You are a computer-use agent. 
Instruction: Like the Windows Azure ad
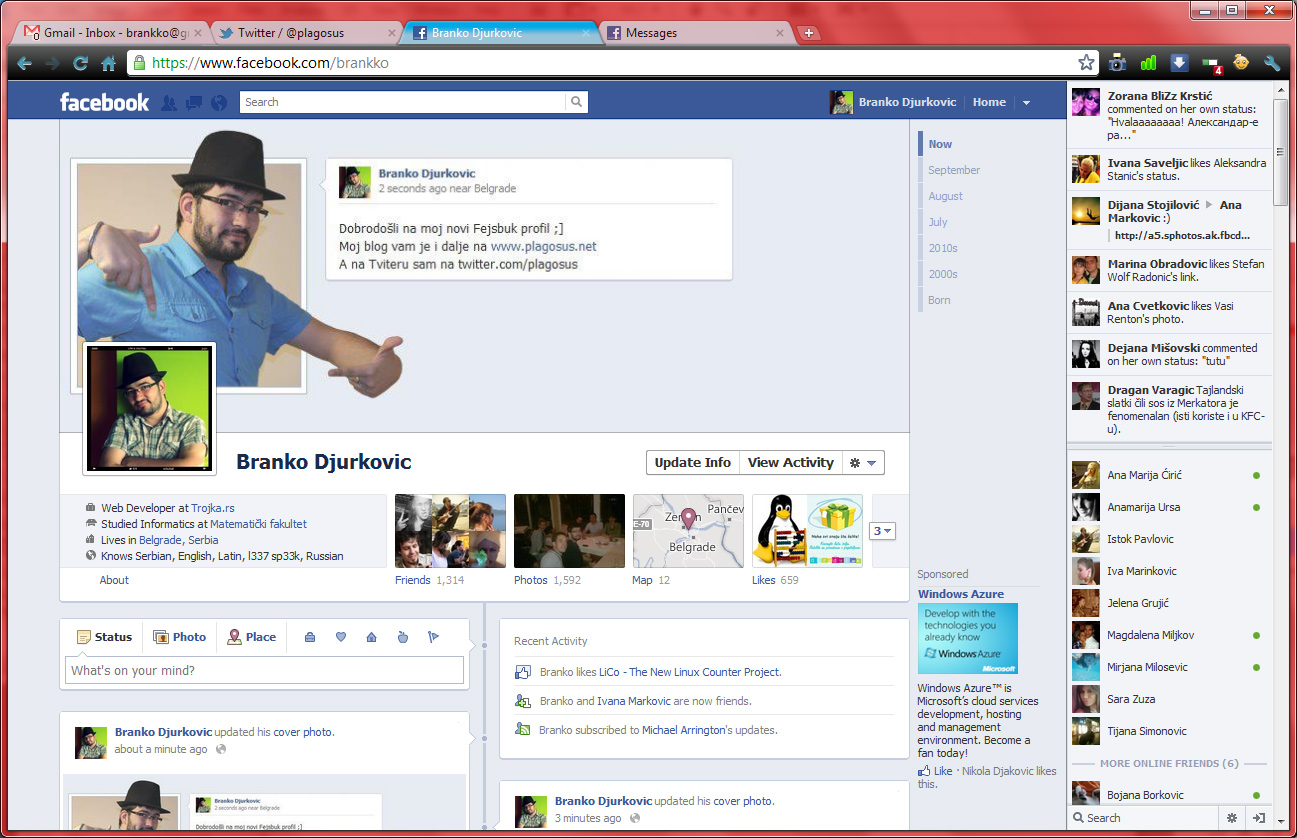pyautogui.click(x=943, y=771)
